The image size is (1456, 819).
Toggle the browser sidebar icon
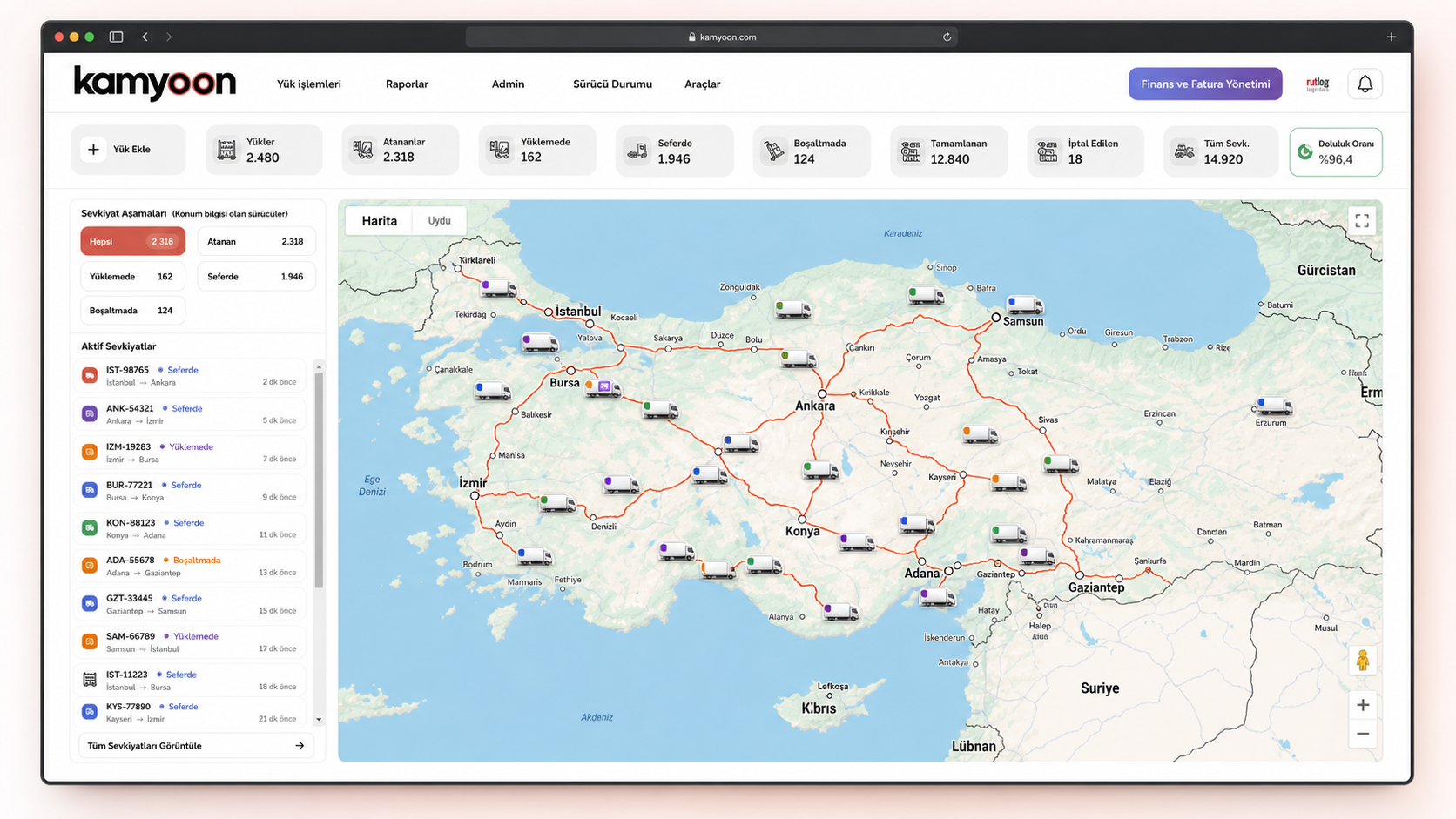[x=116, y=37]
